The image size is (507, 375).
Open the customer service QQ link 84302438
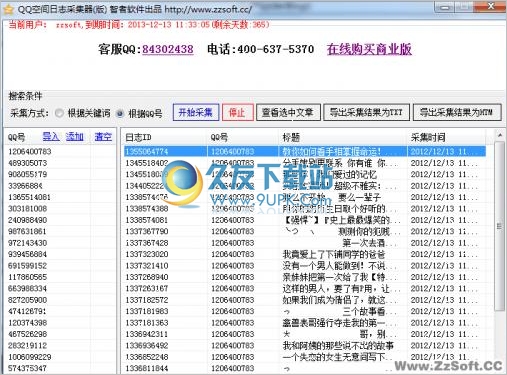pos(168,49)
